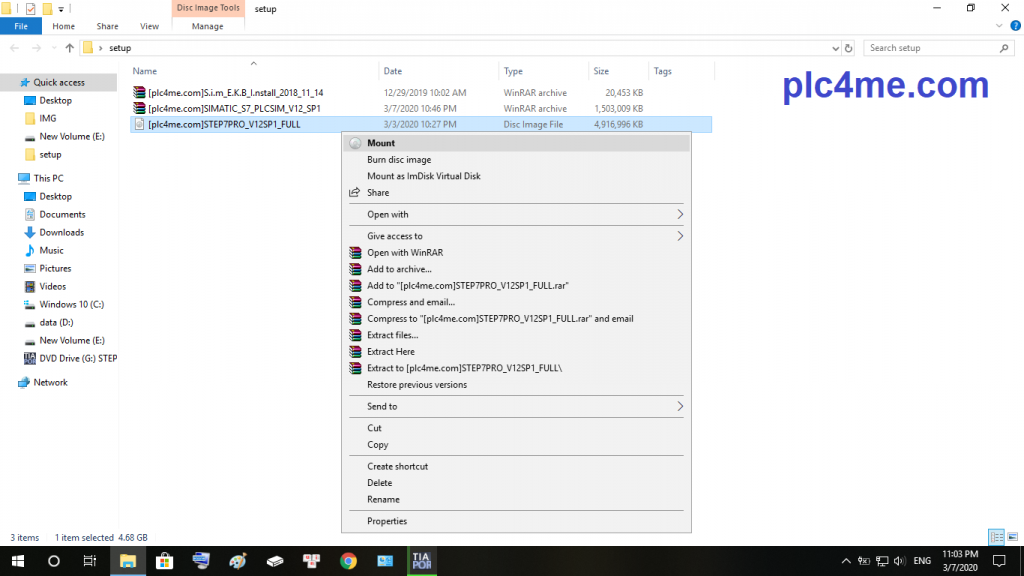Open Windows 10 (C:) drive
Viewport: 1024px width, 576px height.
tap(71, 304)
